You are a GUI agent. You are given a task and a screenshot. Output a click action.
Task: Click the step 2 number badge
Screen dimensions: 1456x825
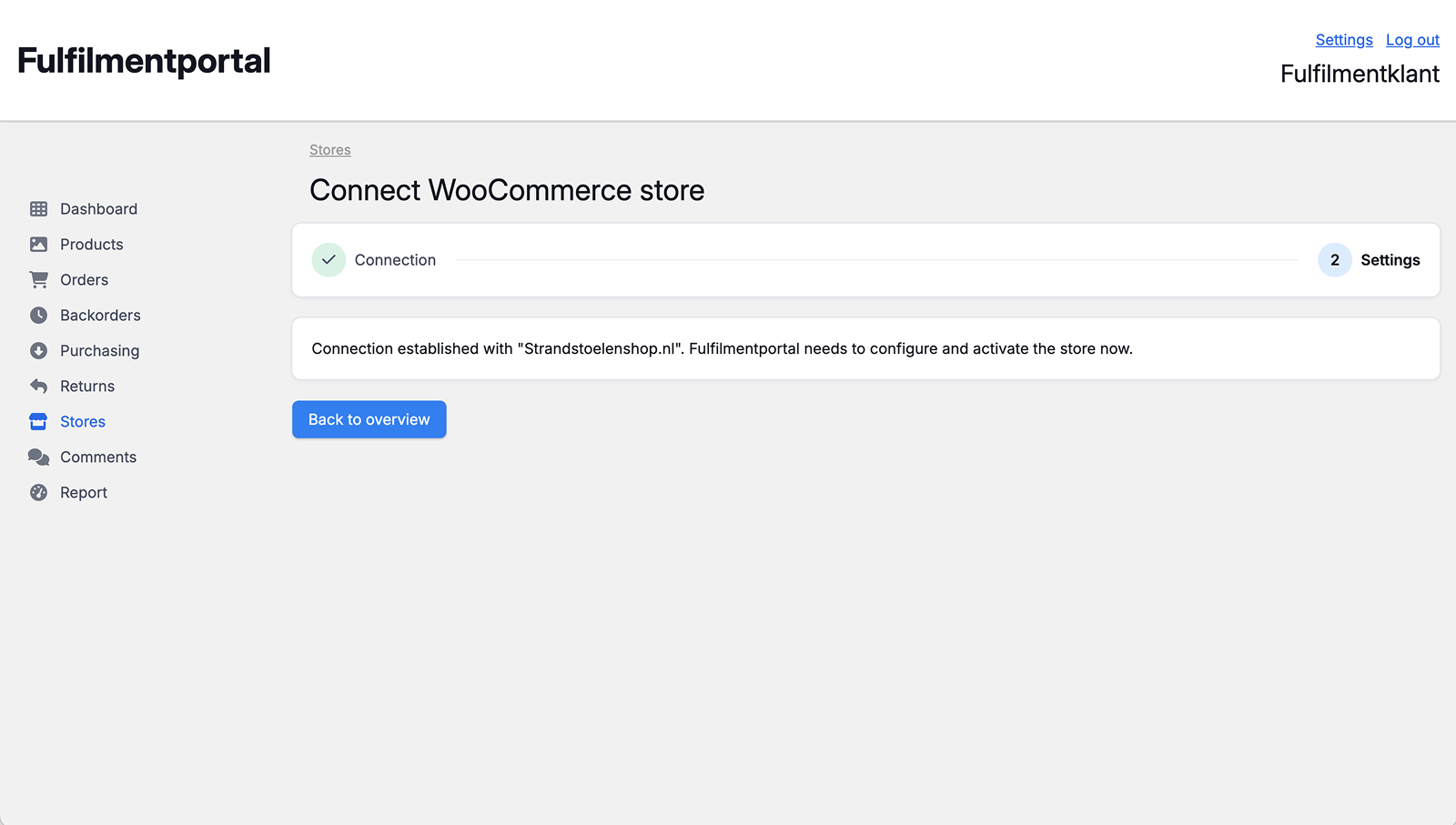point(1334,259)
